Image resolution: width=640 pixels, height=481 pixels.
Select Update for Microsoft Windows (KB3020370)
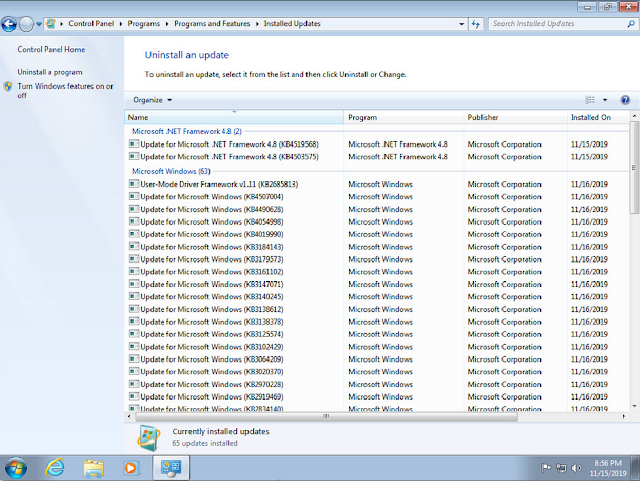(x=212, y=372)
